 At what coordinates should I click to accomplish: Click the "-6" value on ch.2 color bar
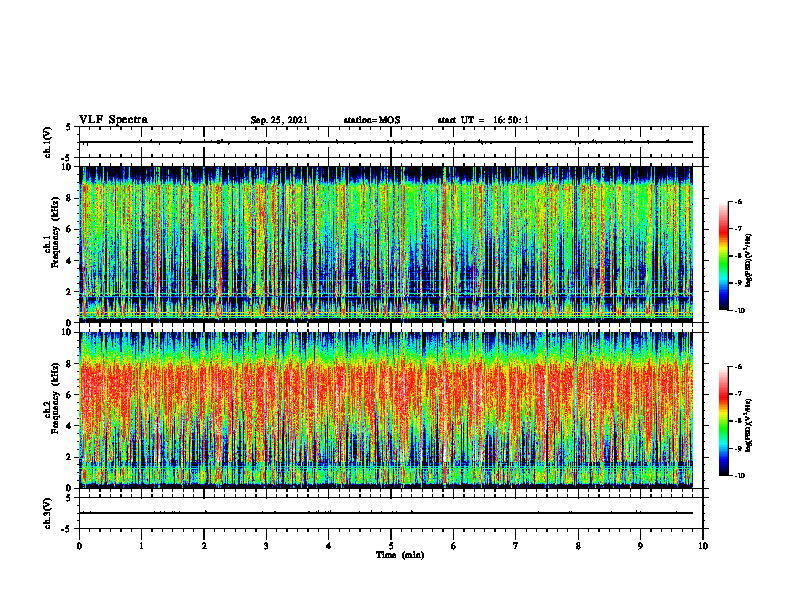point(738,367)
